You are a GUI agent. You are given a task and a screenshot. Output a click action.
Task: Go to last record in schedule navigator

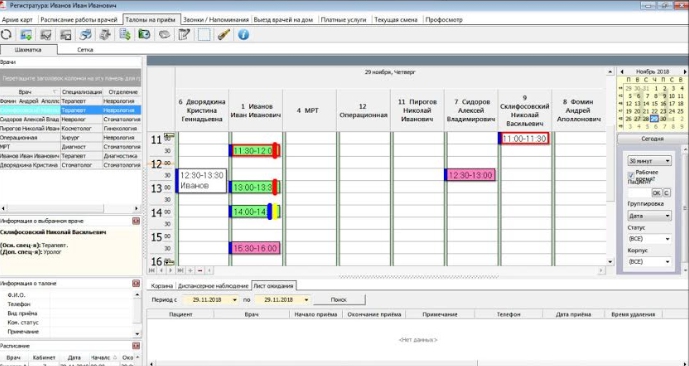[x=181, y=270]
